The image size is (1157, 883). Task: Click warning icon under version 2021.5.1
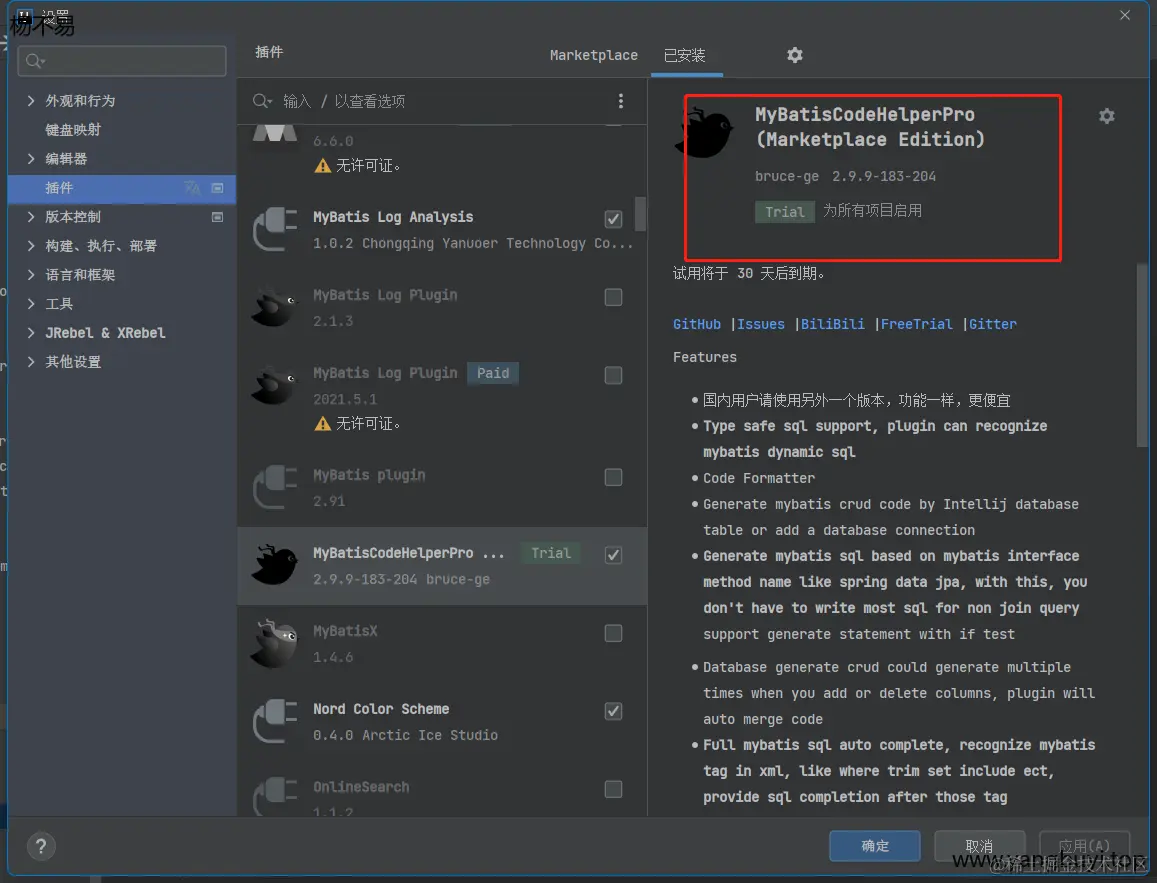[x=322, y=423]
